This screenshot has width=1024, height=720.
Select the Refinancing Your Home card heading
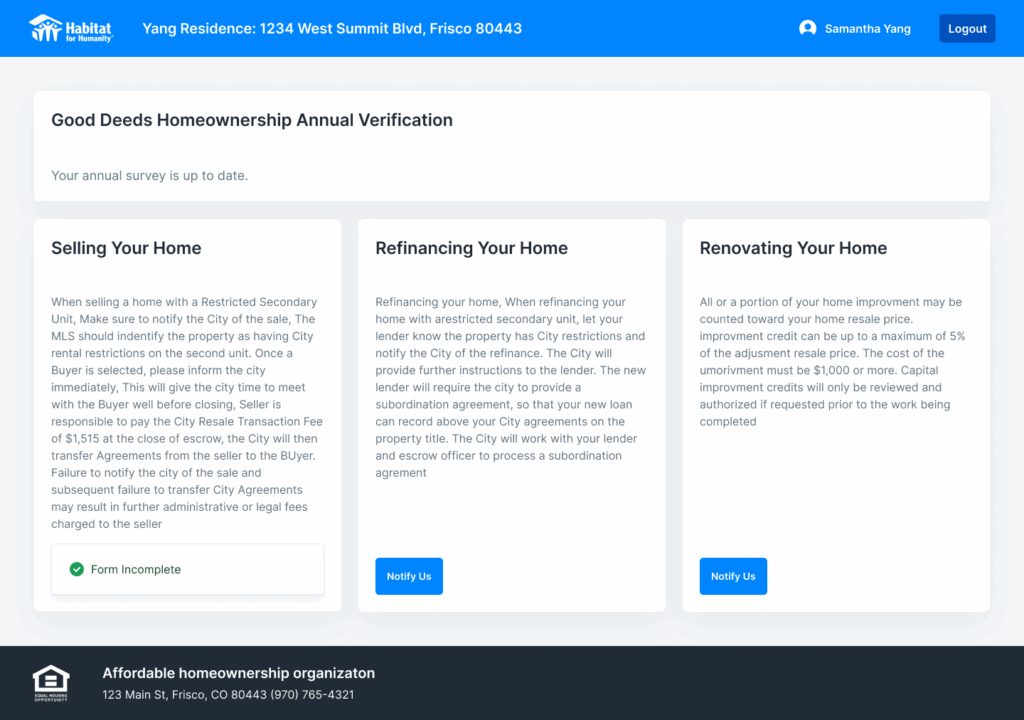472,248
